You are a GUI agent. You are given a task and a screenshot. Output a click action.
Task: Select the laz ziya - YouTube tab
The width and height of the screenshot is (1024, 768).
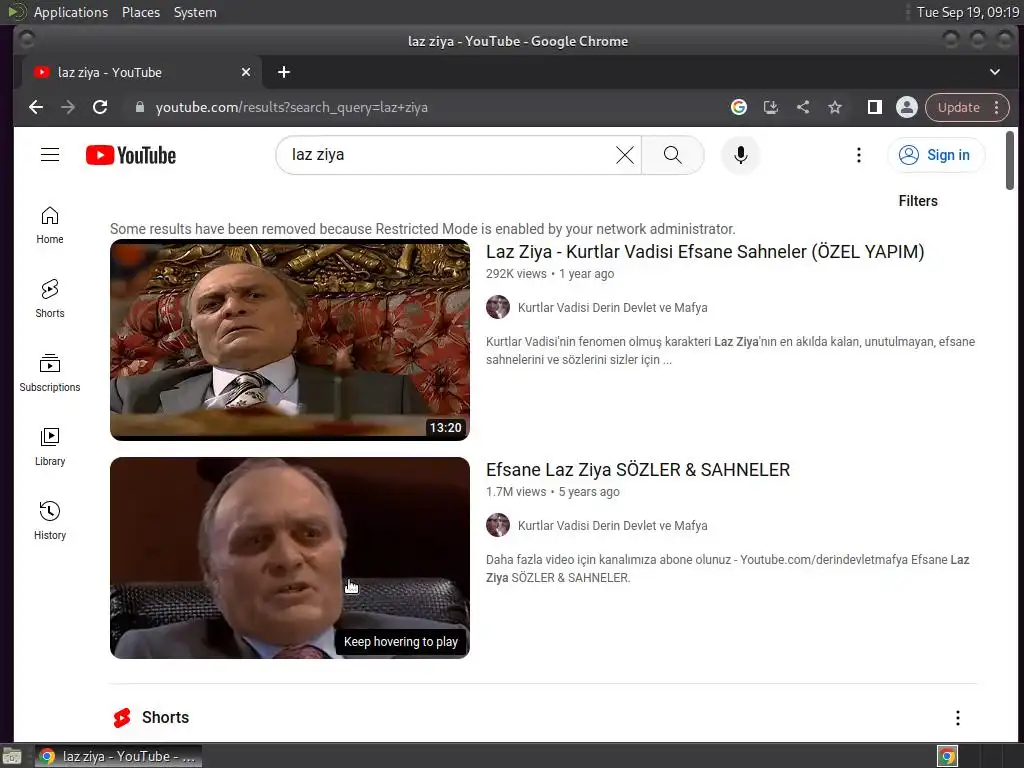coord(140,72)
